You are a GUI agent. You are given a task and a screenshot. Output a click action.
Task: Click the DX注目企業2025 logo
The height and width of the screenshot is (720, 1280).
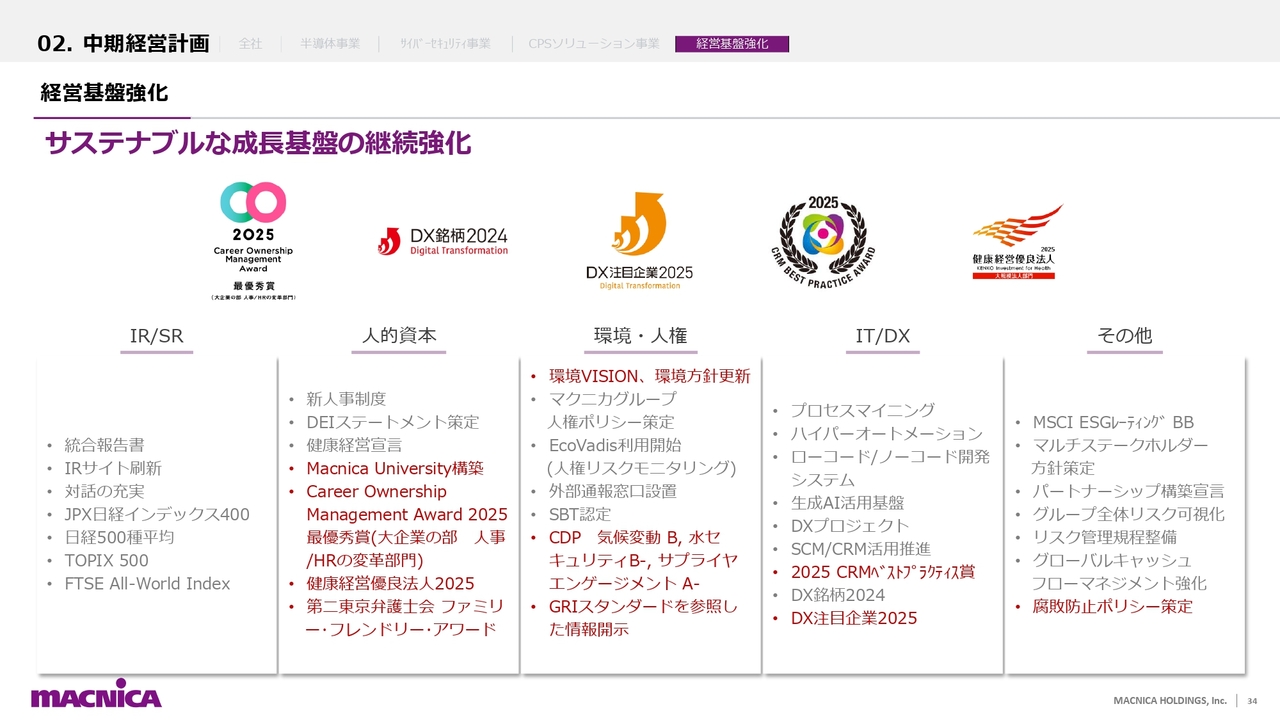point(639,241)
